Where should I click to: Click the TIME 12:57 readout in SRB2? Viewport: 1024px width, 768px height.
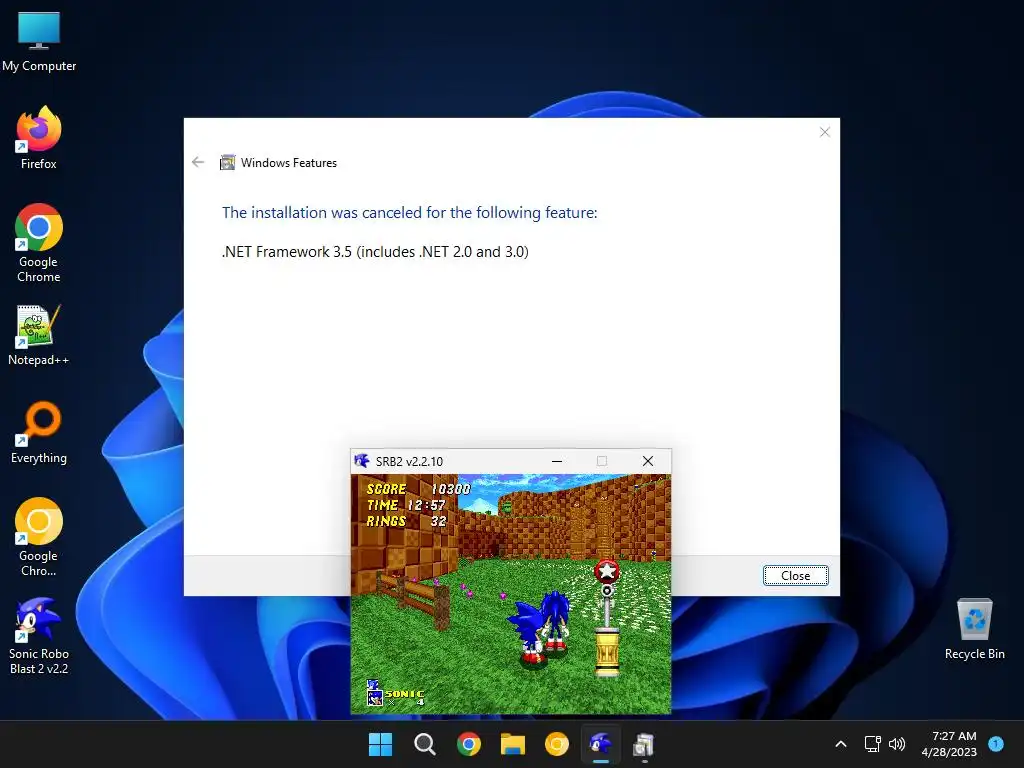click(406, 505)
